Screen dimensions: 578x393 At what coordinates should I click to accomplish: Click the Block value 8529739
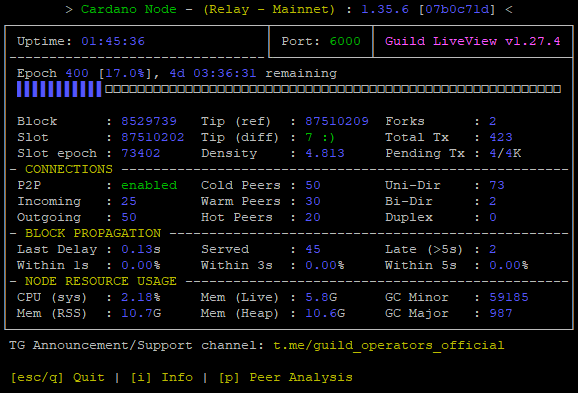click(149, 121)
